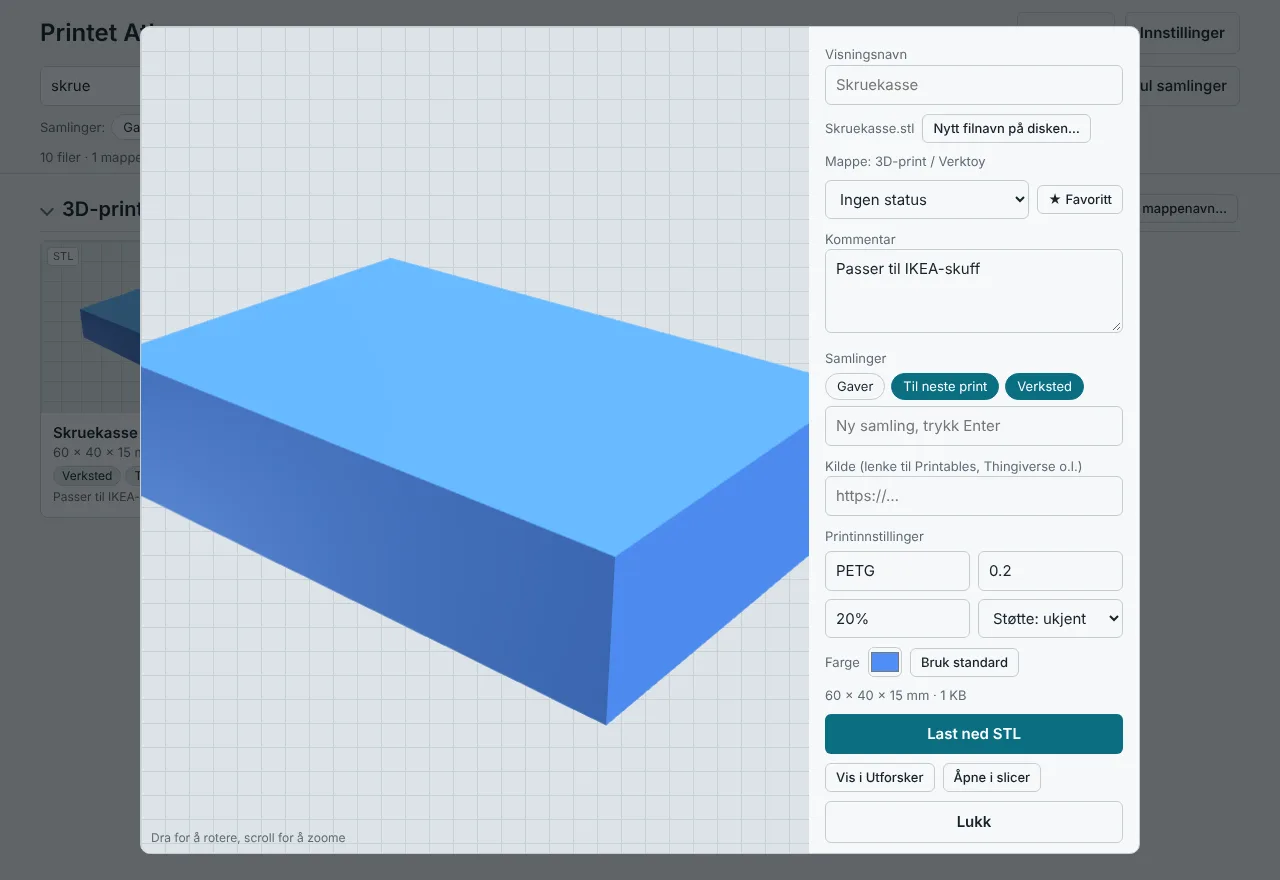Image resolution: width=1280 pixels, height=880 pixels.
Task: Close the dialog with Lukk
Action: 974,822
